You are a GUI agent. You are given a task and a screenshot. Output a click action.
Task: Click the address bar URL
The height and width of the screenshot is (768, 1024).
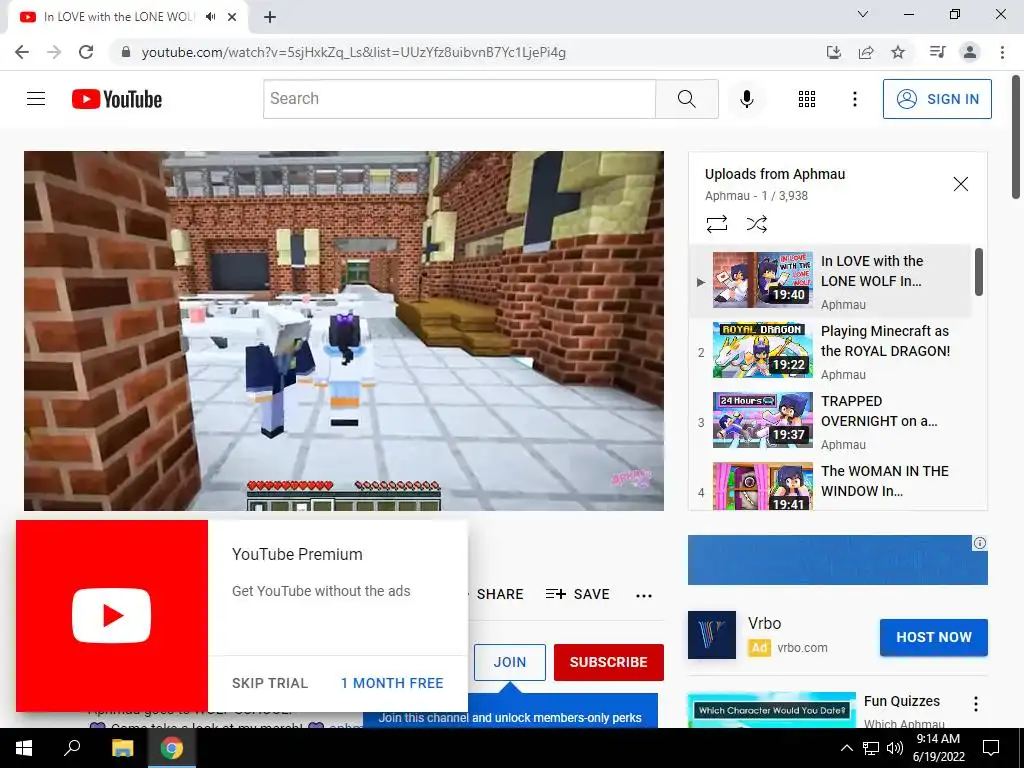tap(353, 52)
